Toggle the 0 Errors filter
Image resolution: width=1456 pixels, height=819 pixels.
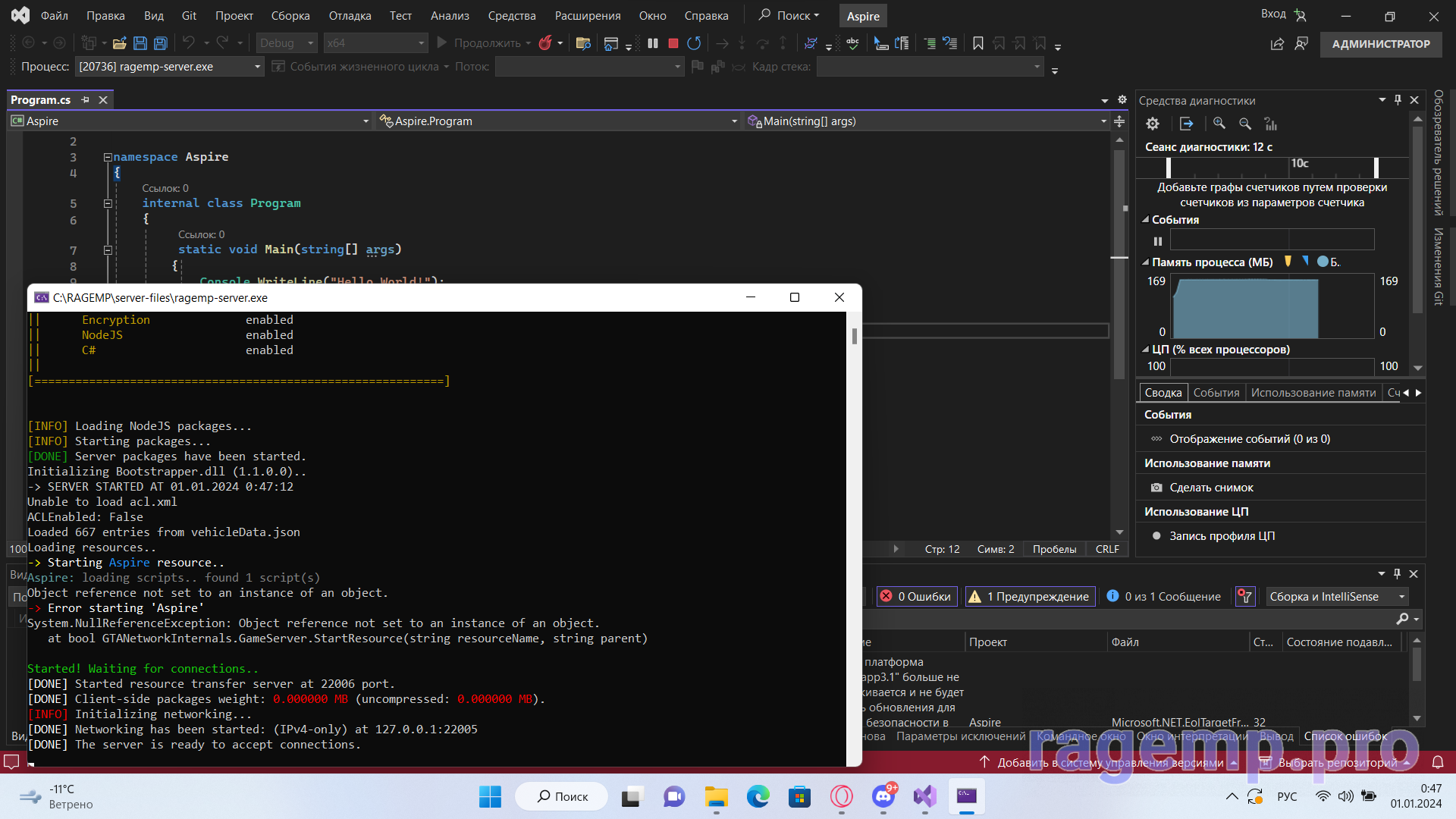tap(915, 597)
